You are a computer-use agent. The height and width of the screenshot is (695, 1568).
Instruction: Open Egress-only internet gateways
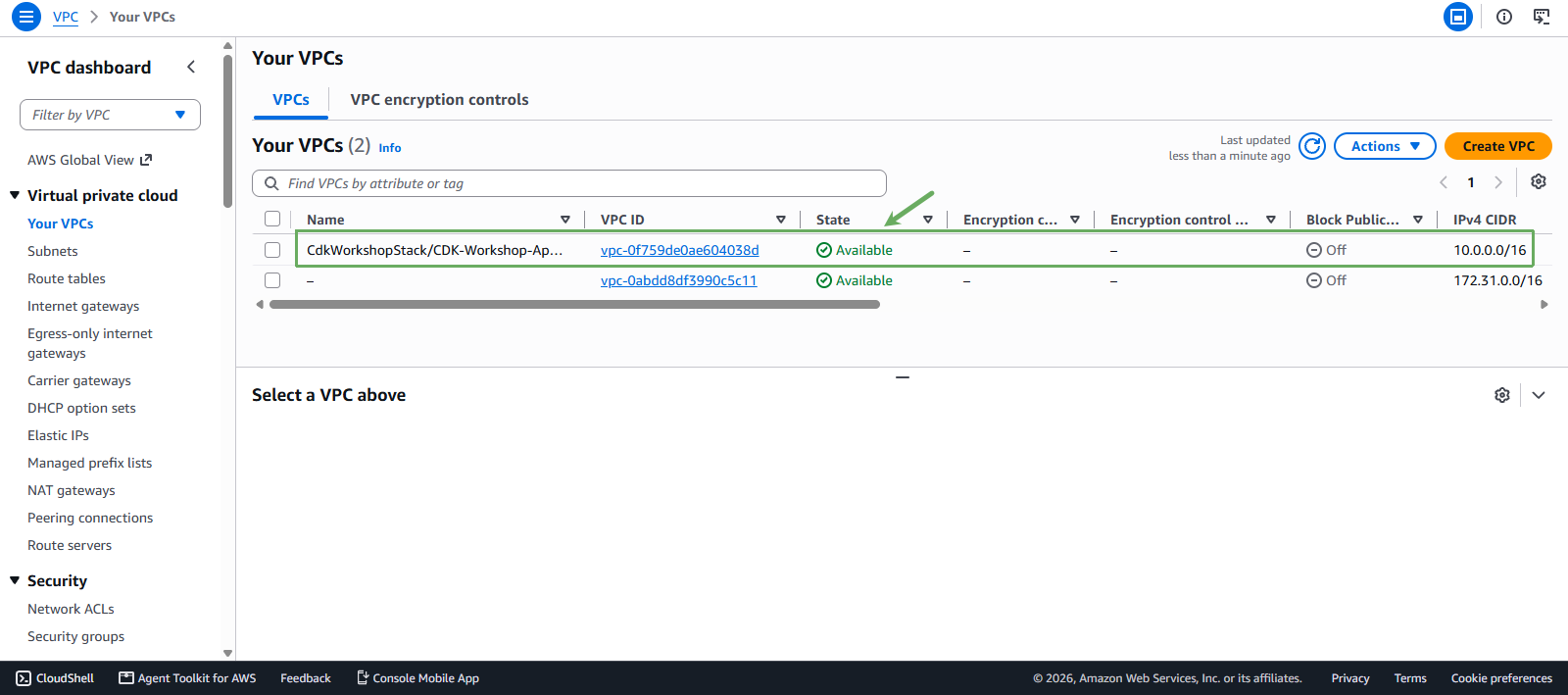(90, 343)
